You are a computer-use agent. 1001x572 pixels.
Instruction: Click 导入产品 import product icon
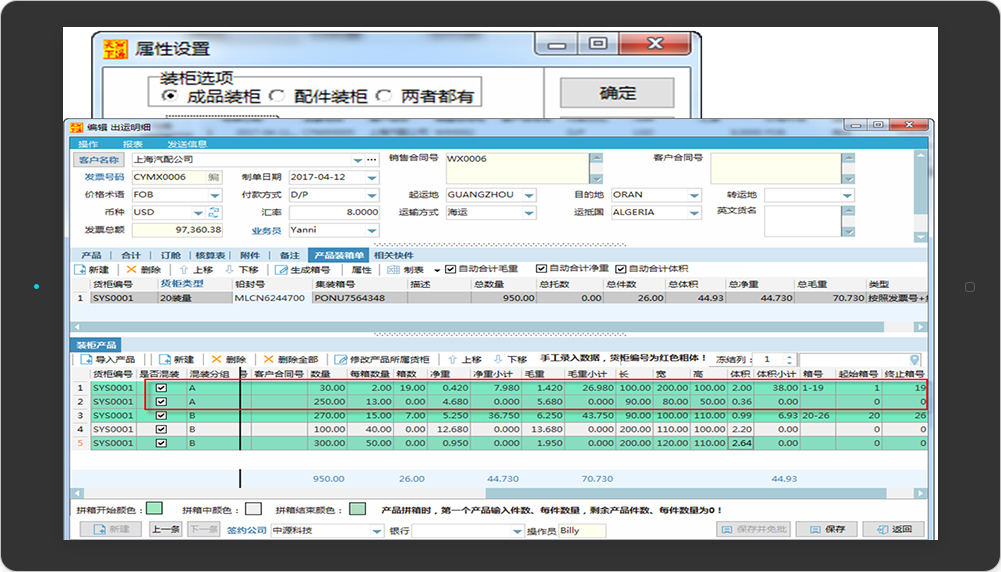(x=87, y=359)
